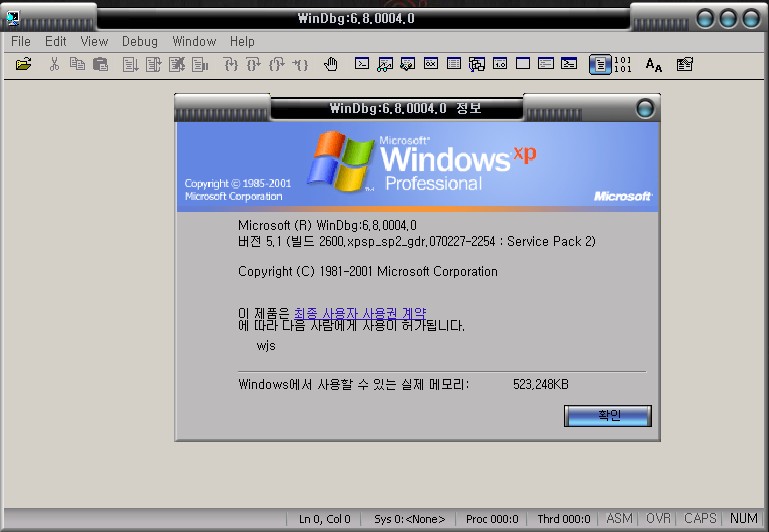Click the Go (run) toolbar icon
The image size is (769, 532).
130,64
